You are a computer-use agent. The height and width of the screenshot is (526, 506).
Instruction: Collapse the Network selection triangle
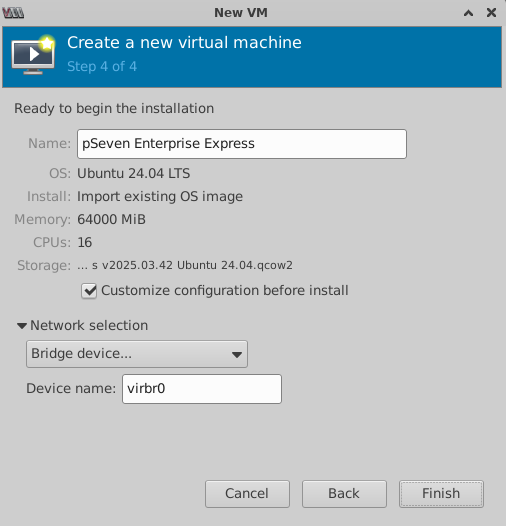pyautogui.click(x=22, y=326)
